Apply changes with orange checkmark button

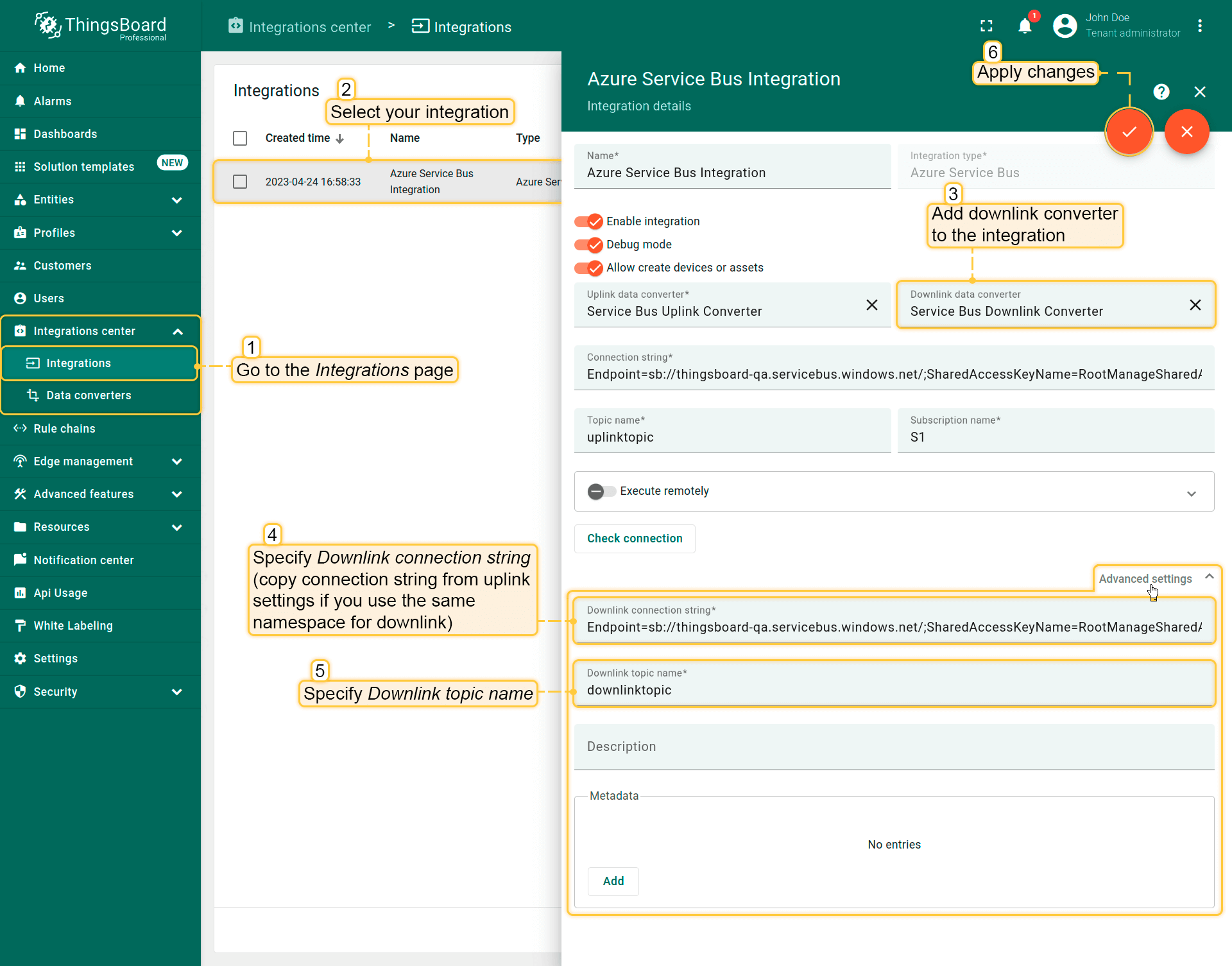click(1129, 132)
